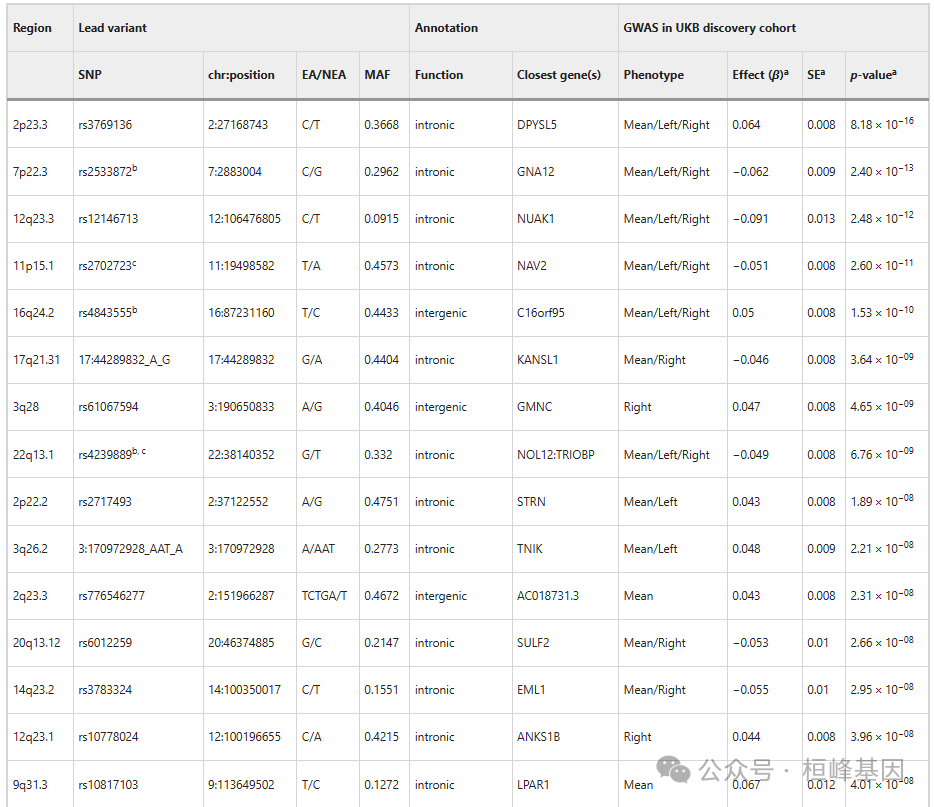Click gene name SULF2
This screenshot has height=807, width=934.
533,643
